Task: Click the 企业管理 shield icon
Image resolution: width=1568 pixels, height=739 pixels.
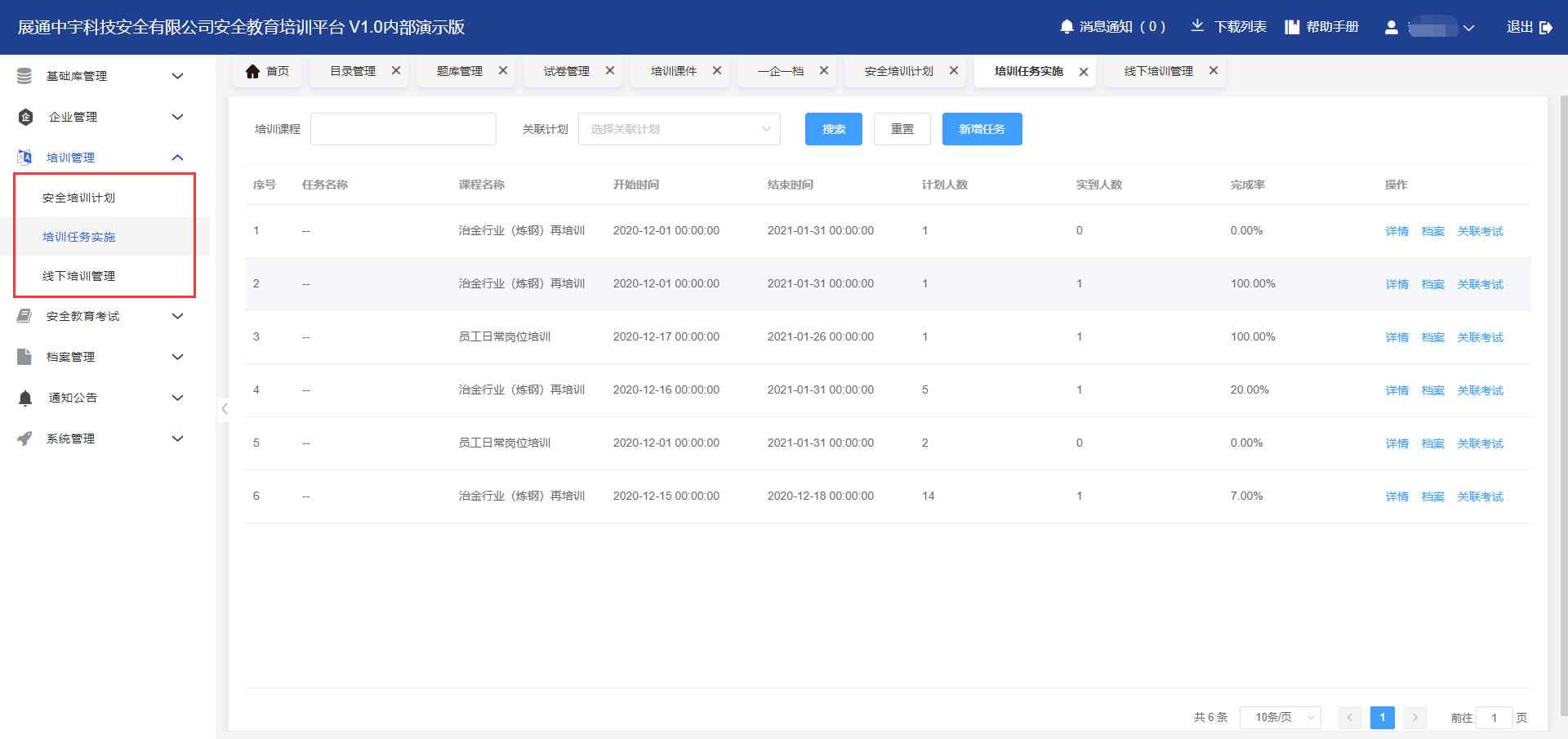Action: click(25, 117)
